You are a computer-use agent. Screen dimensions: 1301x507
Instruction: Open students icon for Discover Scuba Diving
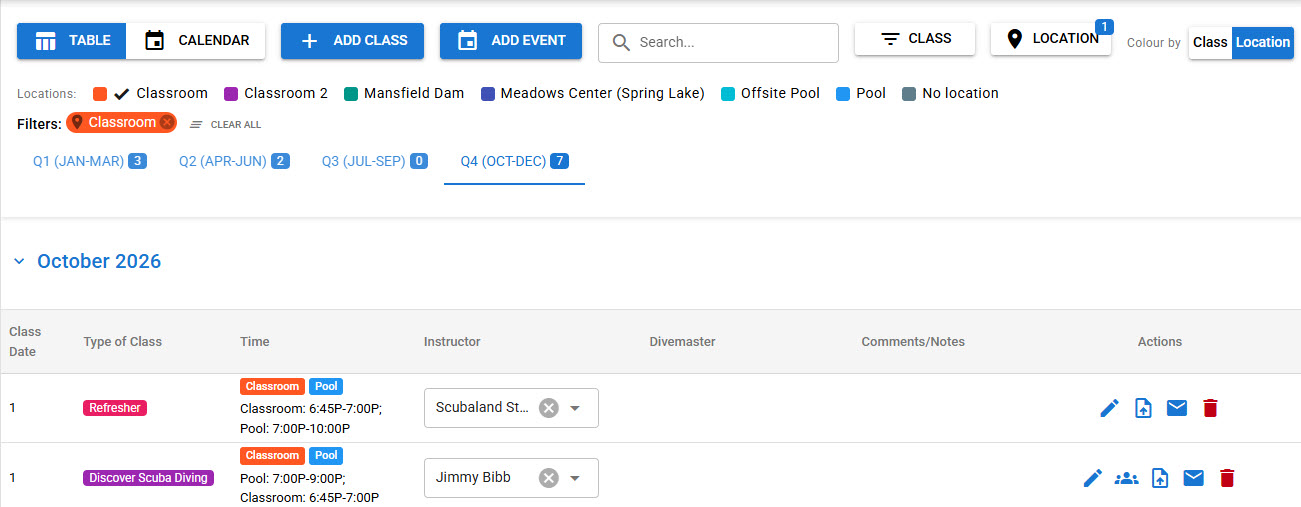click(x=1126, y=478)
